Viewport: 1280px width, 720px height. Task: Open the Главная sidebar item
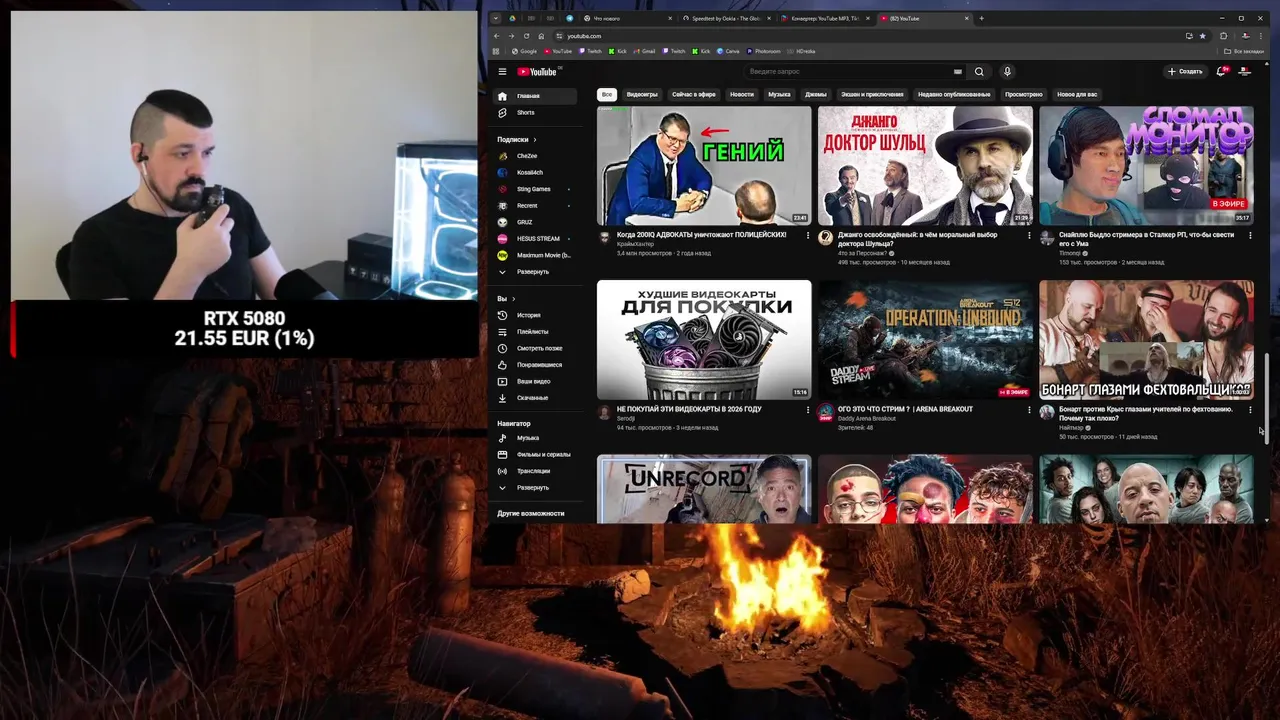pos(536,96)
